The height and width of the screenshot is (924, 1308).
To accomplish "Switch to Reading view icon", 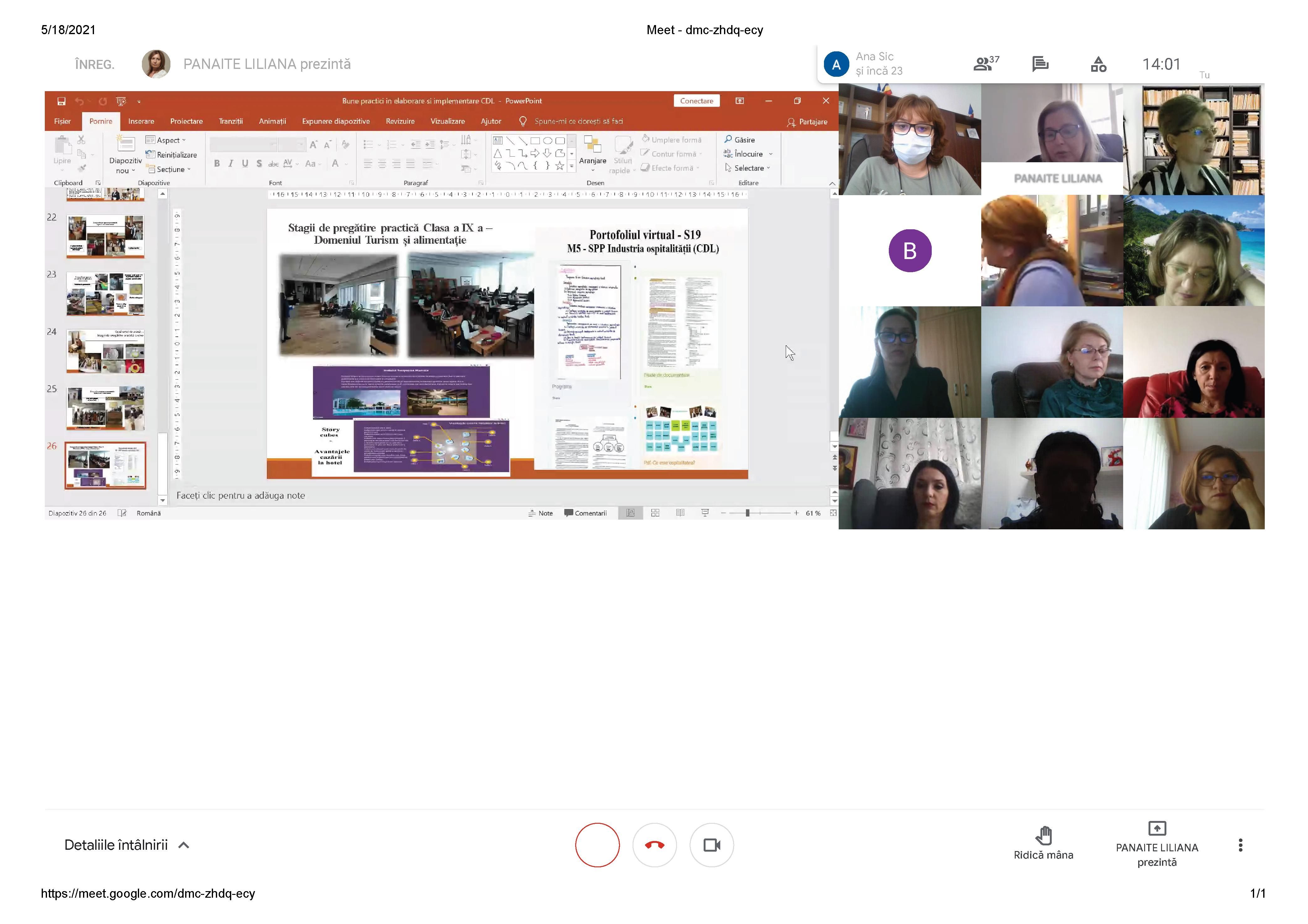I will tap(680, 513).
